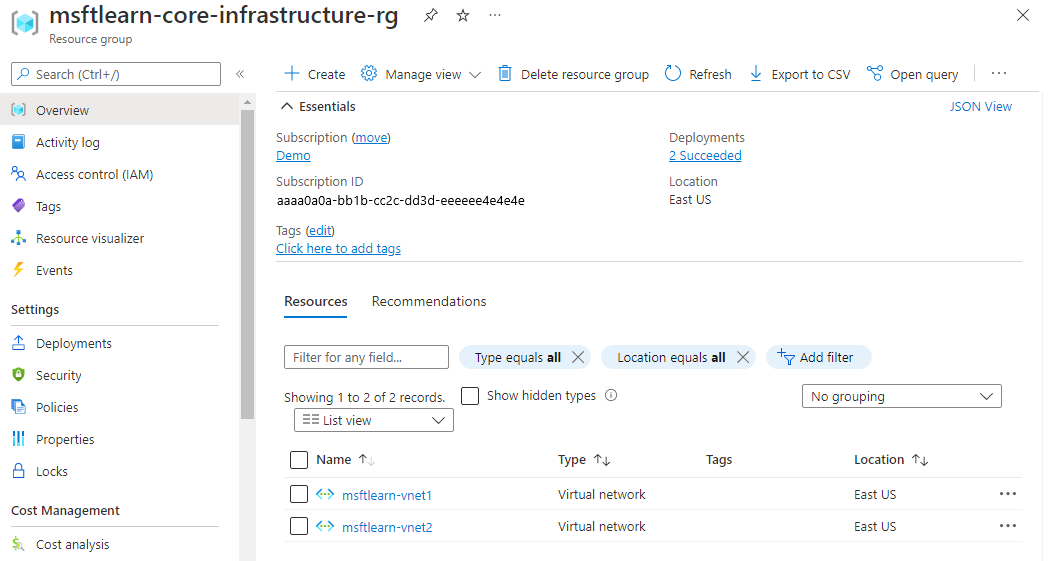The height and width of the screenshot is (561, 1051).
Task: Open the msftlearn-vnet2 virtual network
Action: (387, 527)
